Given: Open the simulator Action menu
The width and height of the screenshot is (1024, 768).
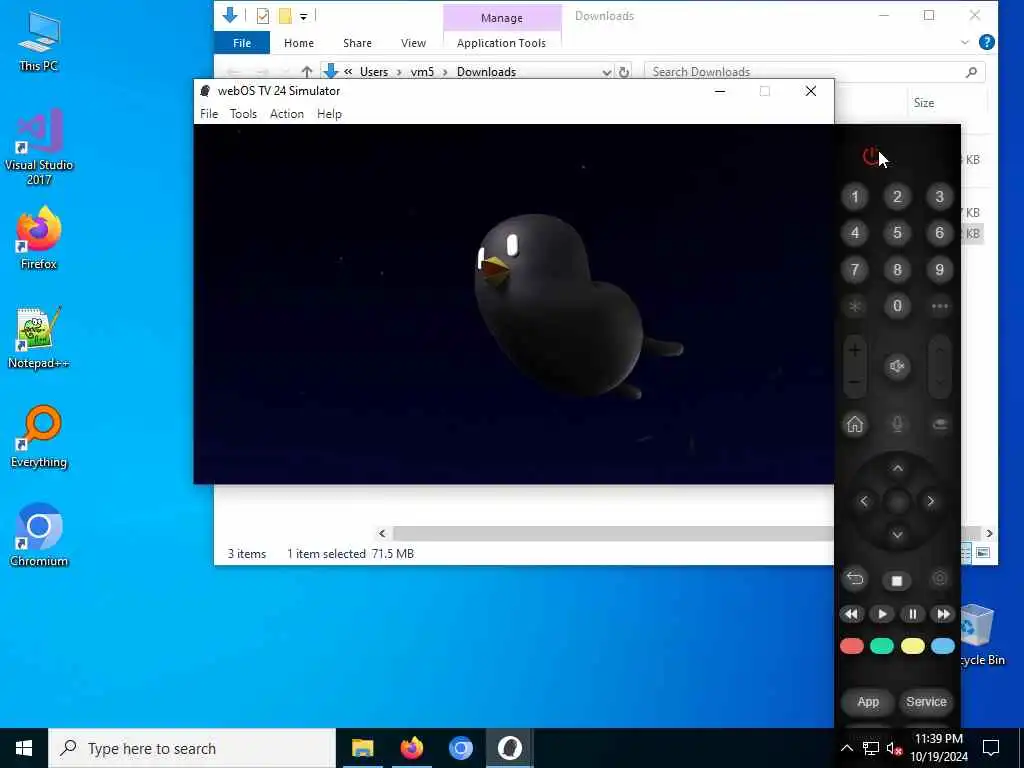Looking at the screenshot, I should (287, 114).
